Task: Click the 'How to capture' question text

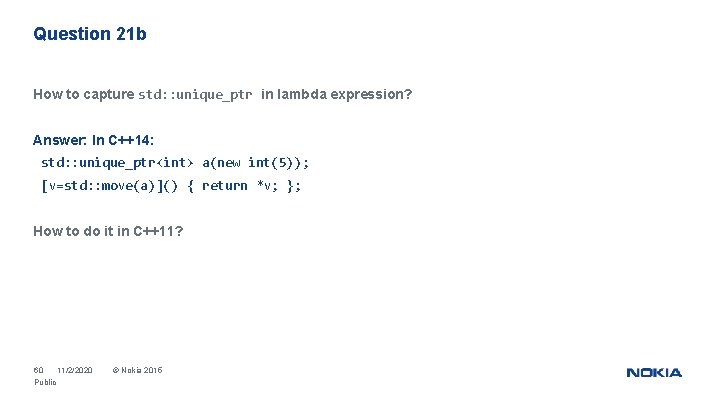Action: 84,94
